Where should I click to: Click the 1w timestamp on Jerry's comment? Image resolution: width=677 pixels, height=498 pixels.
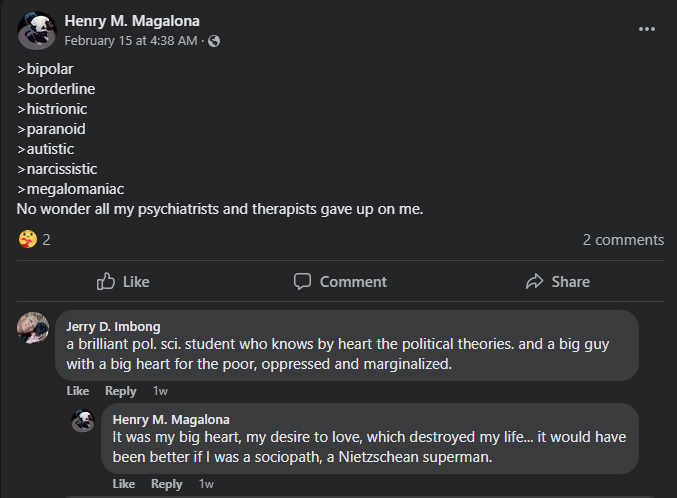[x=160, y=391]
